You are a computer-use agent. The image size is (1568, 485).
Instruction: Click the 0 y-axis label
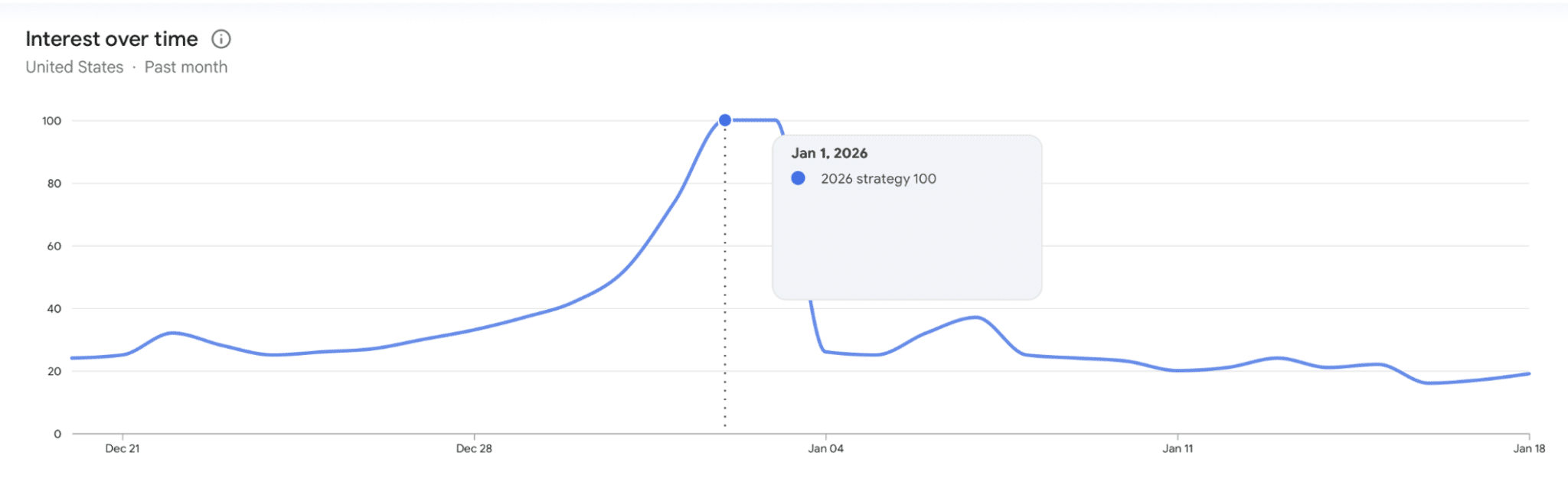click(57, 434)
